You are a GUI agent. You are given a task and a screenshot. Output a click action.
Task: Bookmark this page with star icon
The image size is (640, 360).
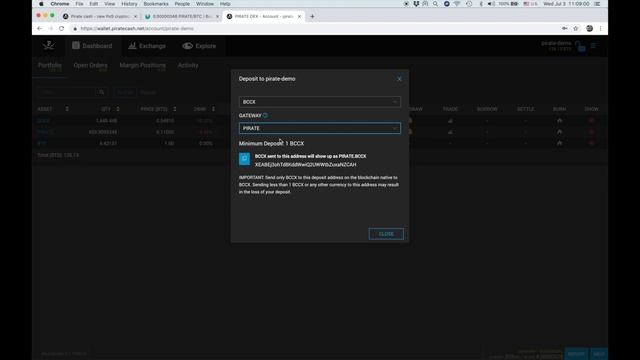tap(576, 29)
